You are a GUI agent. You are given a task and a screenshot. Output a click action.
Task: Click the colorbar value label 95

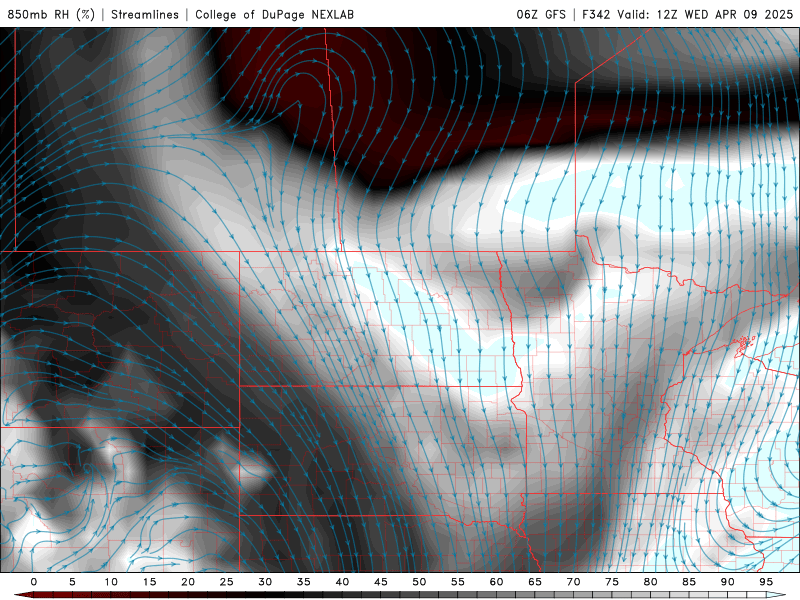pyautogui.click(x=766, y=582)
